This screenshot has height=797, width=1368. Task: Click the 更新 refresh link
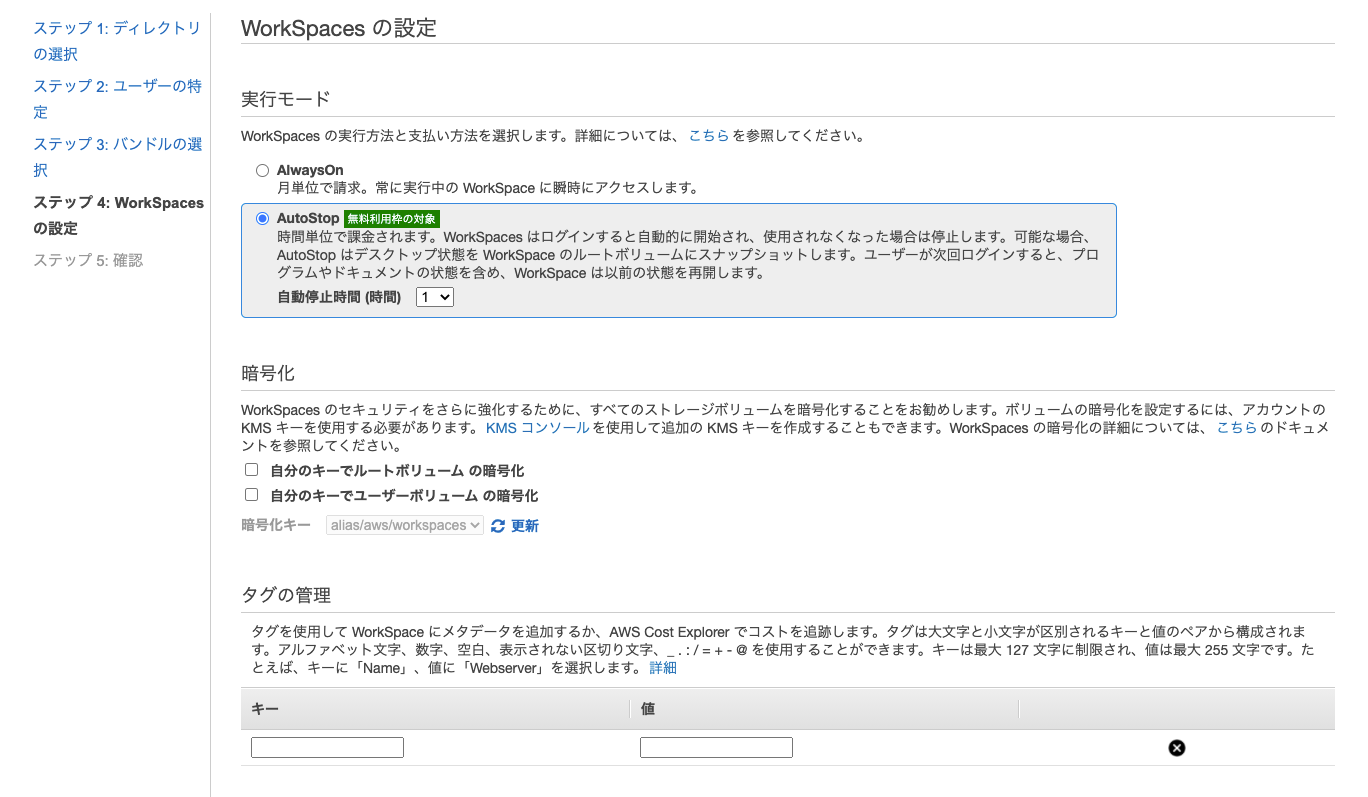click(x=525, y=526)
